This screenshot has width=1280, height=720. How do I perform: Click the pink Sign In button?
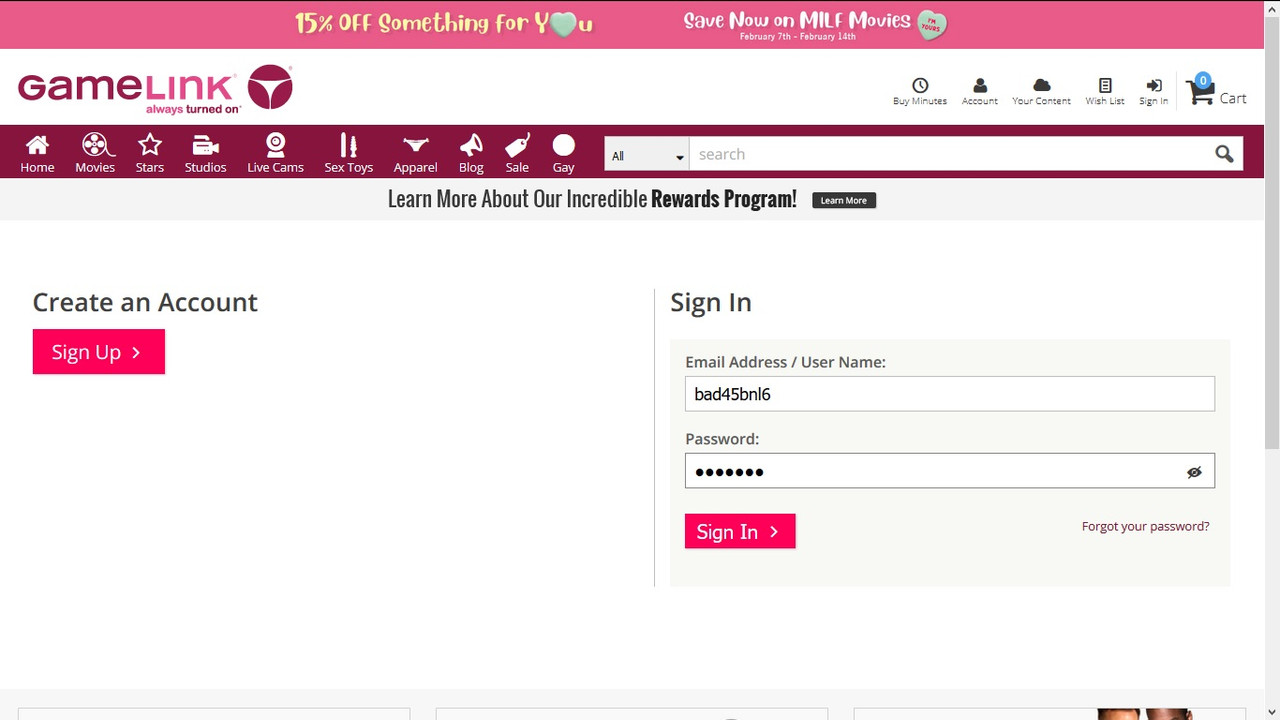coord(740,531)
